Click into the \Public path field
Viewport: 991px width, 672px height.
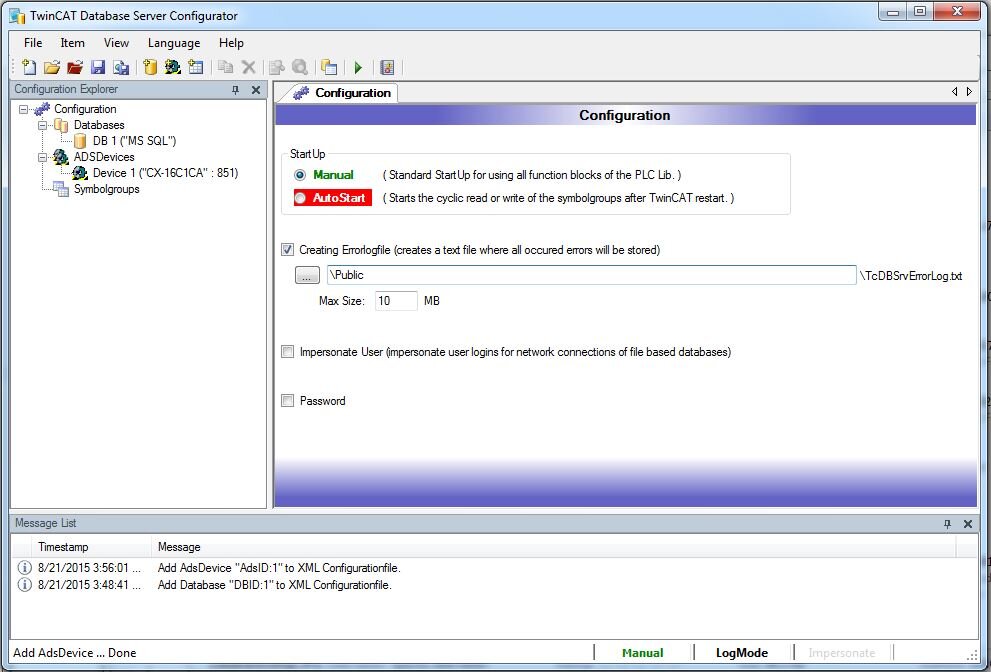[x=592, y=275]
